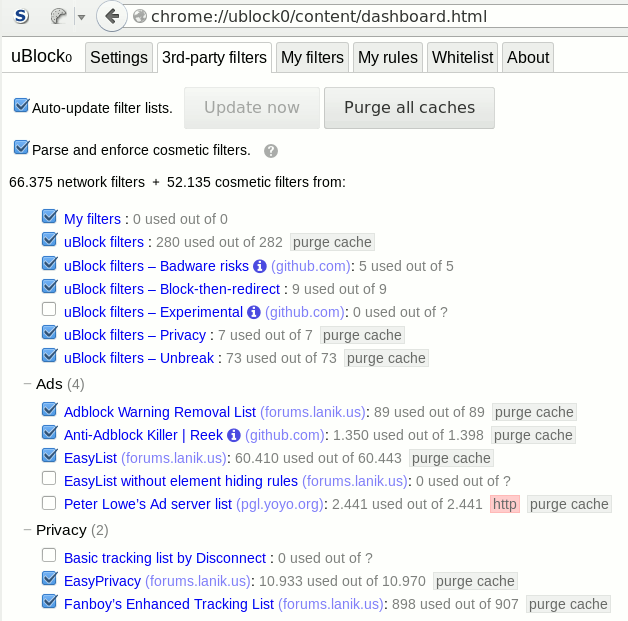This screenshot has height=621, width=628.
Task: Click the red http badge
Action: (x=505, y=504)
